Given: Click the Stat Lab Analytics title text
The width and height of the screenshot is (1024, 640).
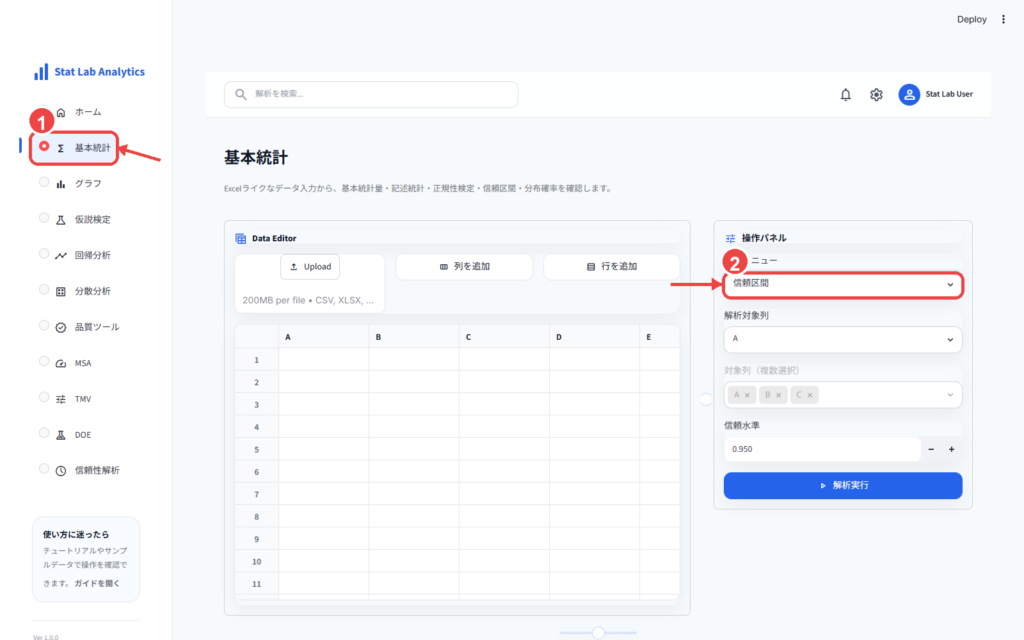Looking at the screenshot, I should (99, 72).
